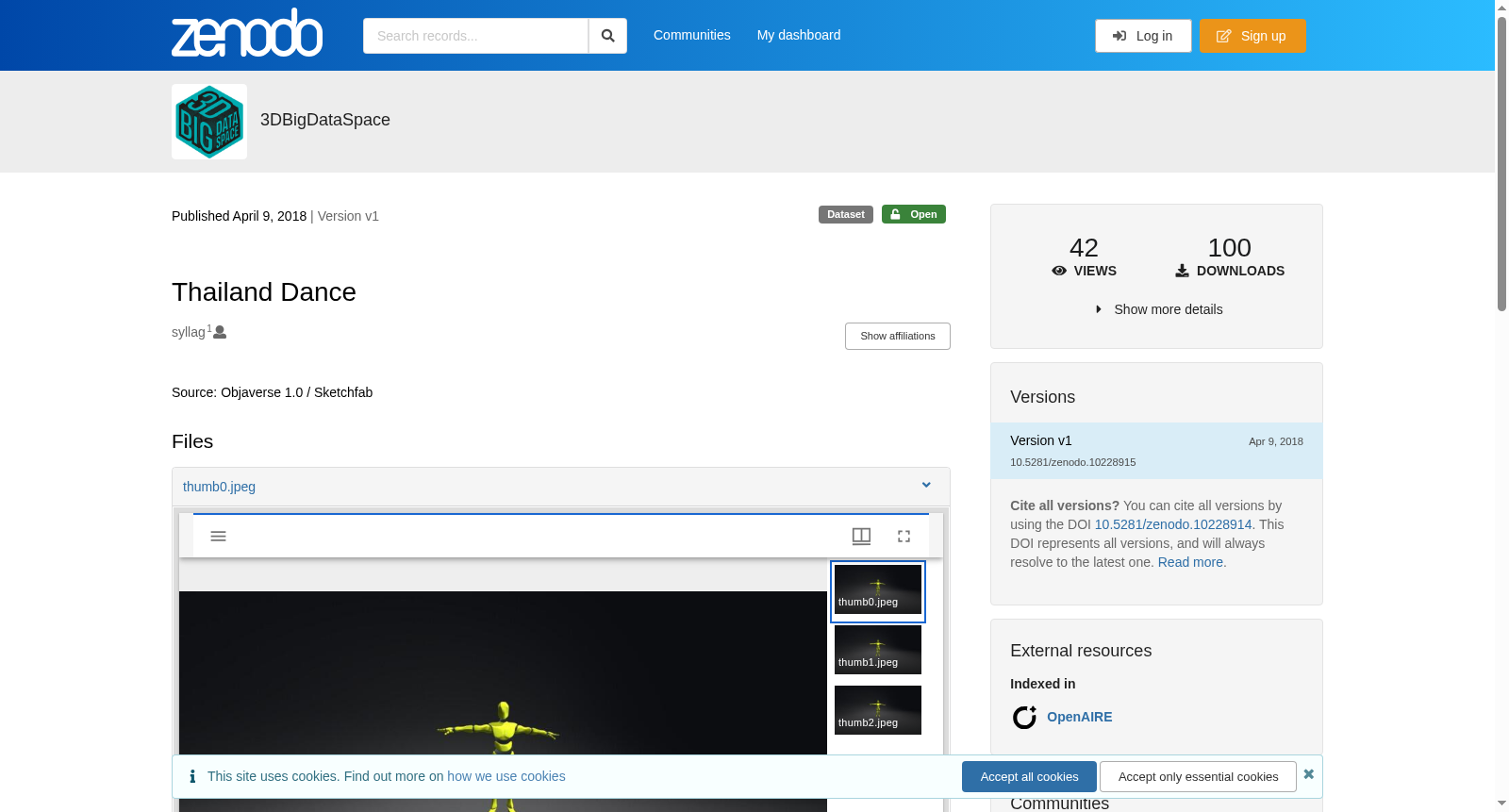Select the thumb2.jpeg thumbnail
This screenshot has width=1509, height=812.
coord(878,710)
